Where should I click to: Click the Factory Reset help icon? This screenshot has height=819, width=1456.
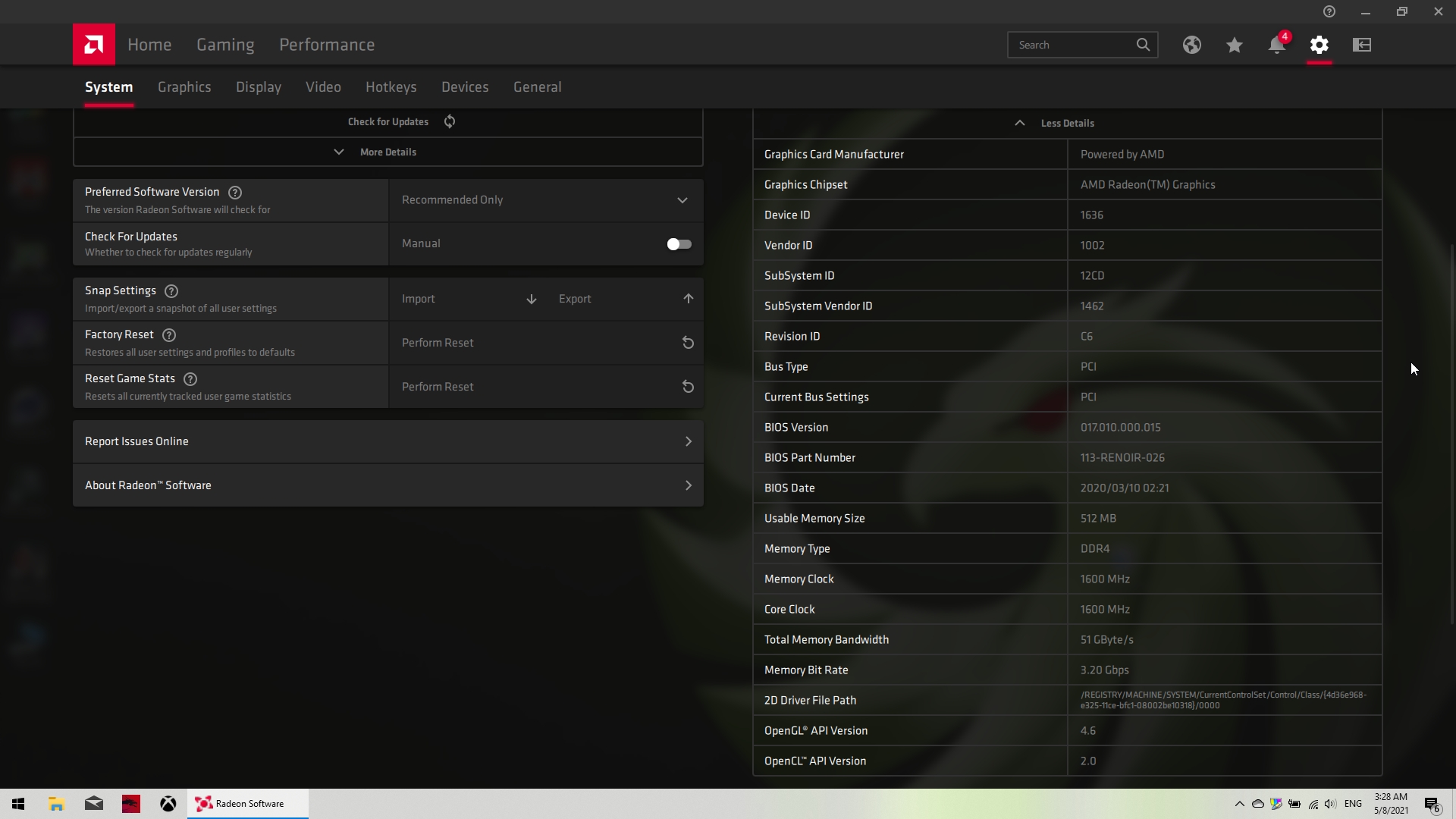point(169,334)
